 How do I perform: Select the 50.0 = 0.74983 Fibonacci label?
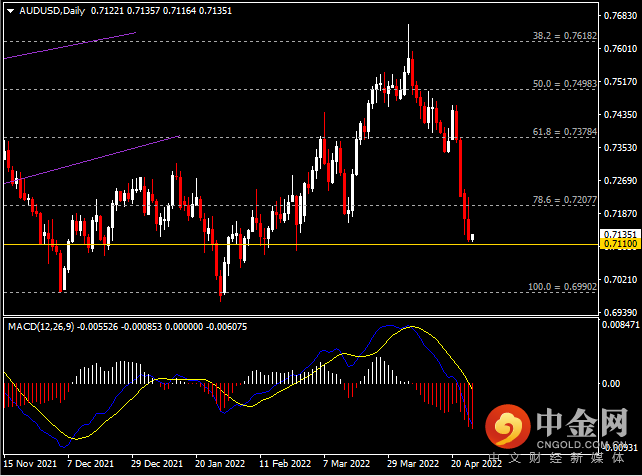click(x=565, y=83)
